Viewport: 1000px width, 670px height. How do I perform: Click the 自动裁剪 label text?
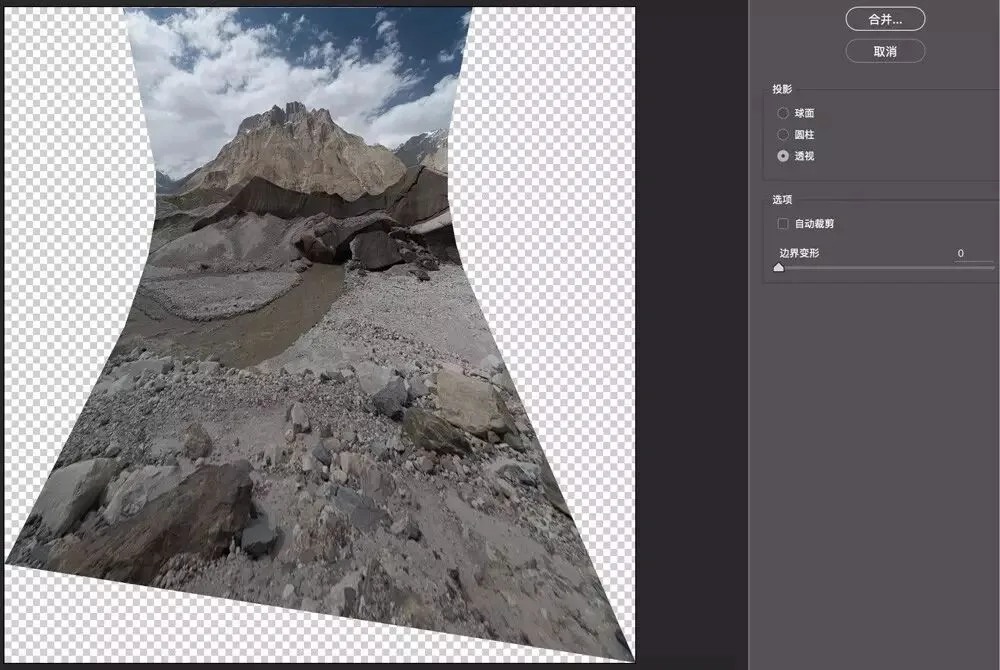point(814,224)
